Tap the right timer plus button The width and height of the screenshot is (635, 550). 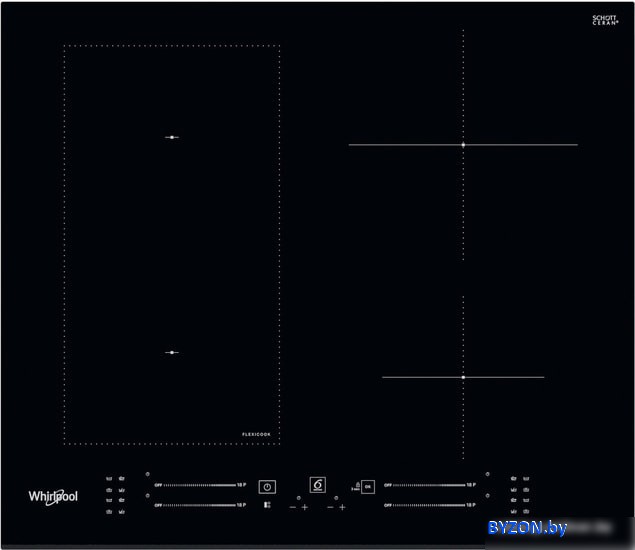pyautogui.click(x=342, y=507)
